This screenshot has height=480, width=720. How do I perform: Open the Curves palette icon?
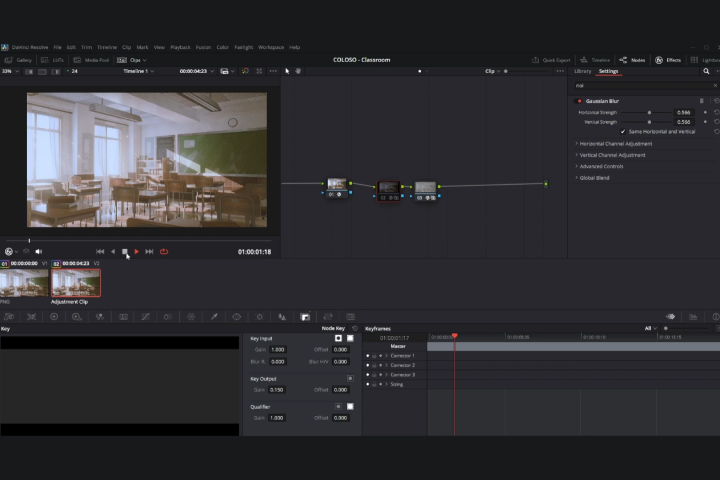(146, 316)
